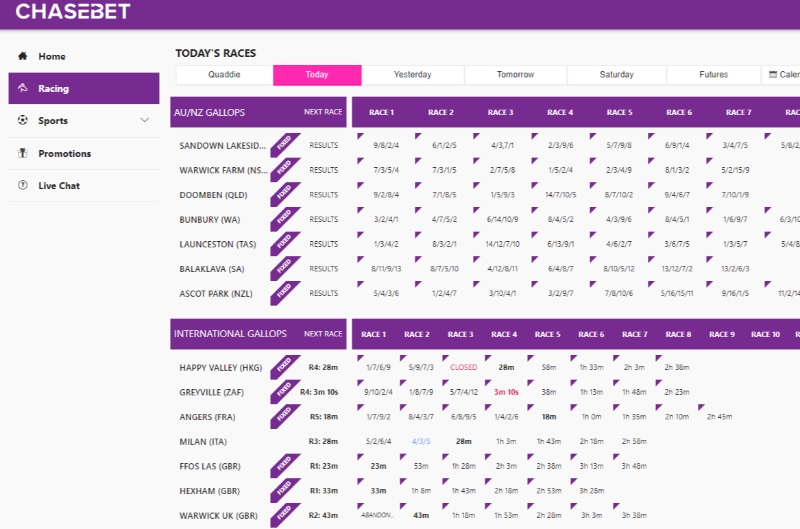Image resolution: width=800 pixels, height=529 pixels.
Task: Open Balaklava Race 6 result 13/12/7/2
Action: pos(677,268)
